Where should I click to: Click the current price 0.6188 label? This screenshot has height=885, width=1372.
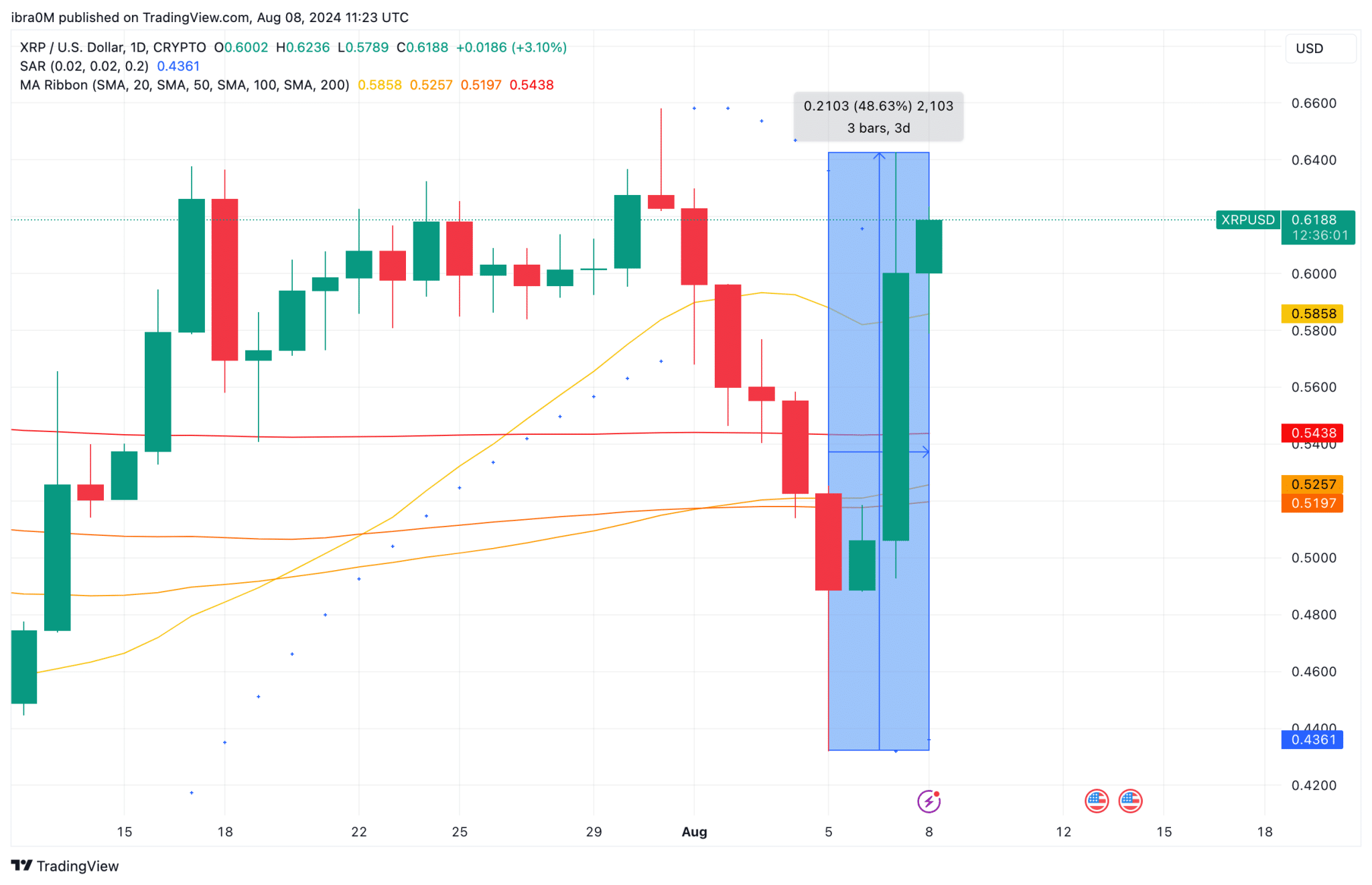click(x=1314, y=220)
